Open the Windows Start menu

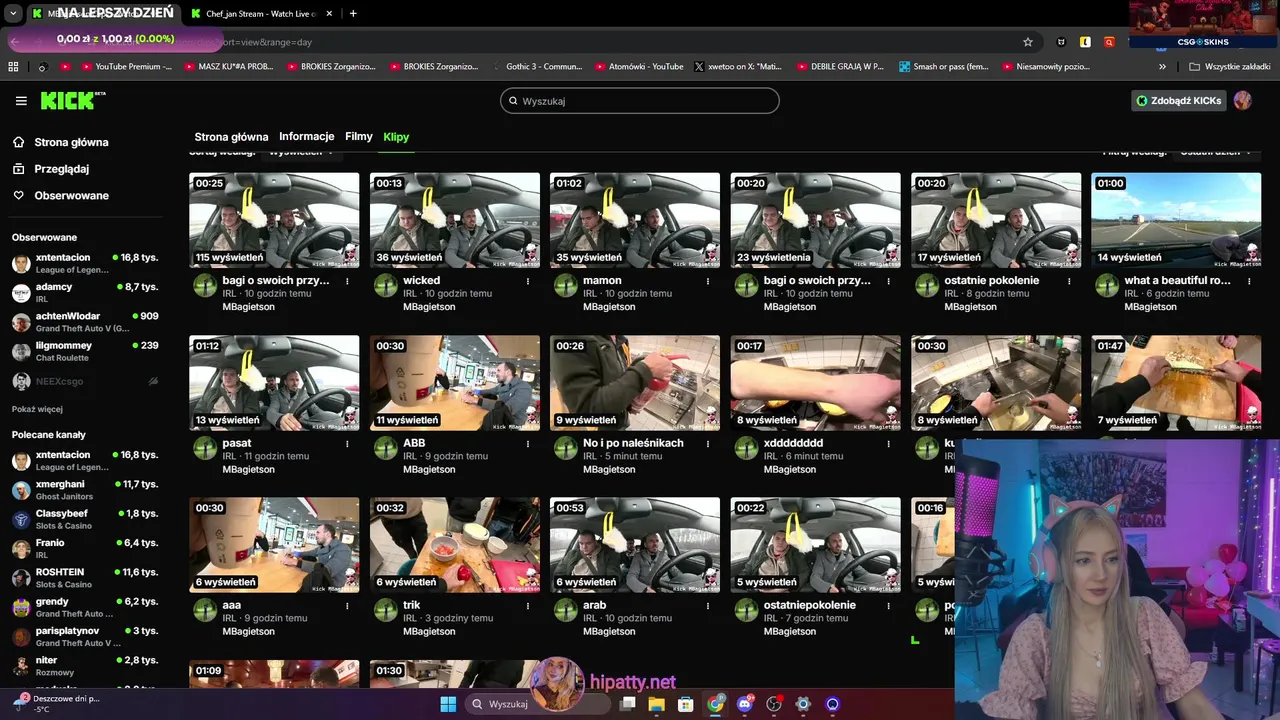(447, 704)
